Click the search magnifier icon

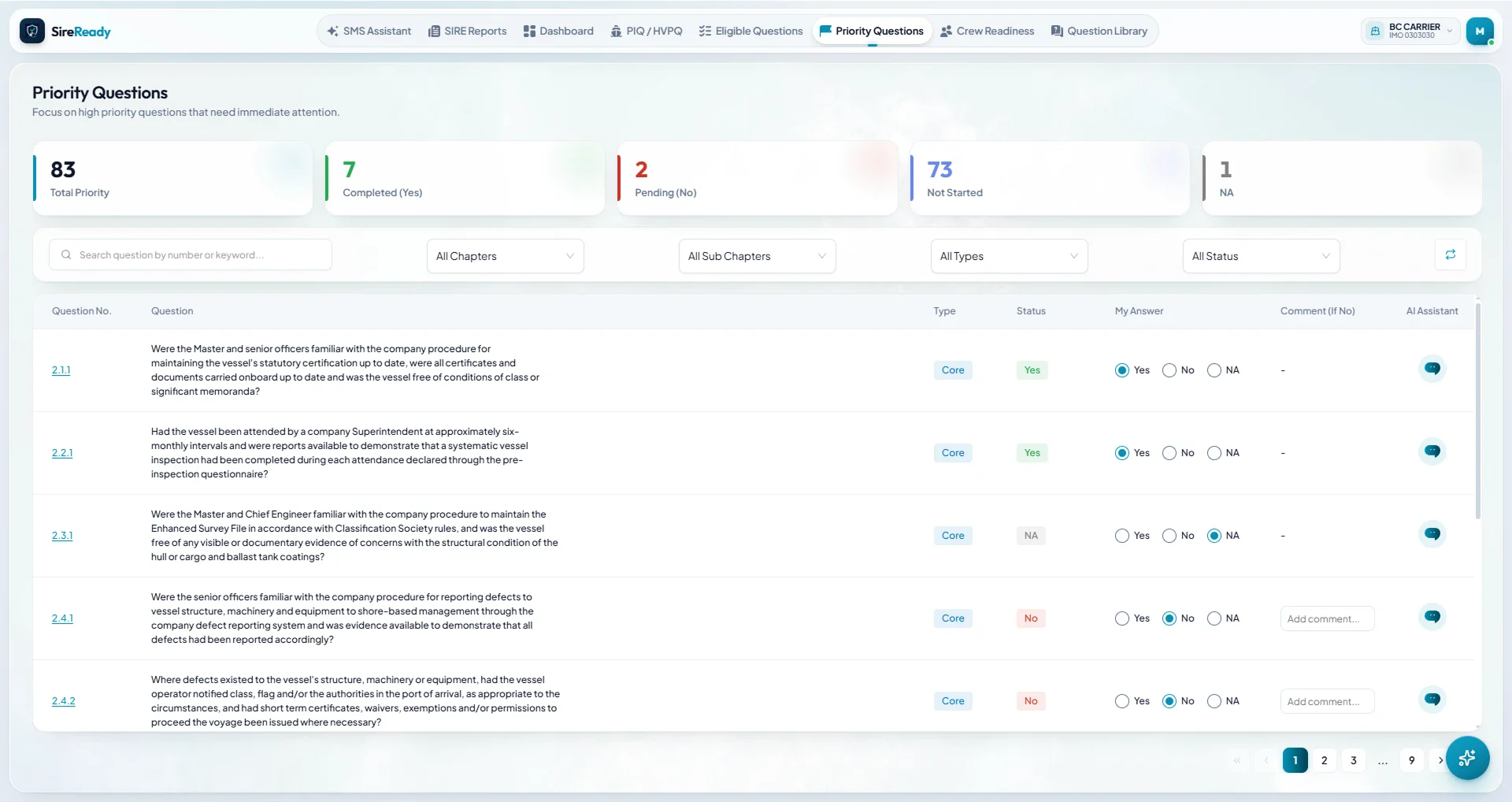(x=66, y=254)
